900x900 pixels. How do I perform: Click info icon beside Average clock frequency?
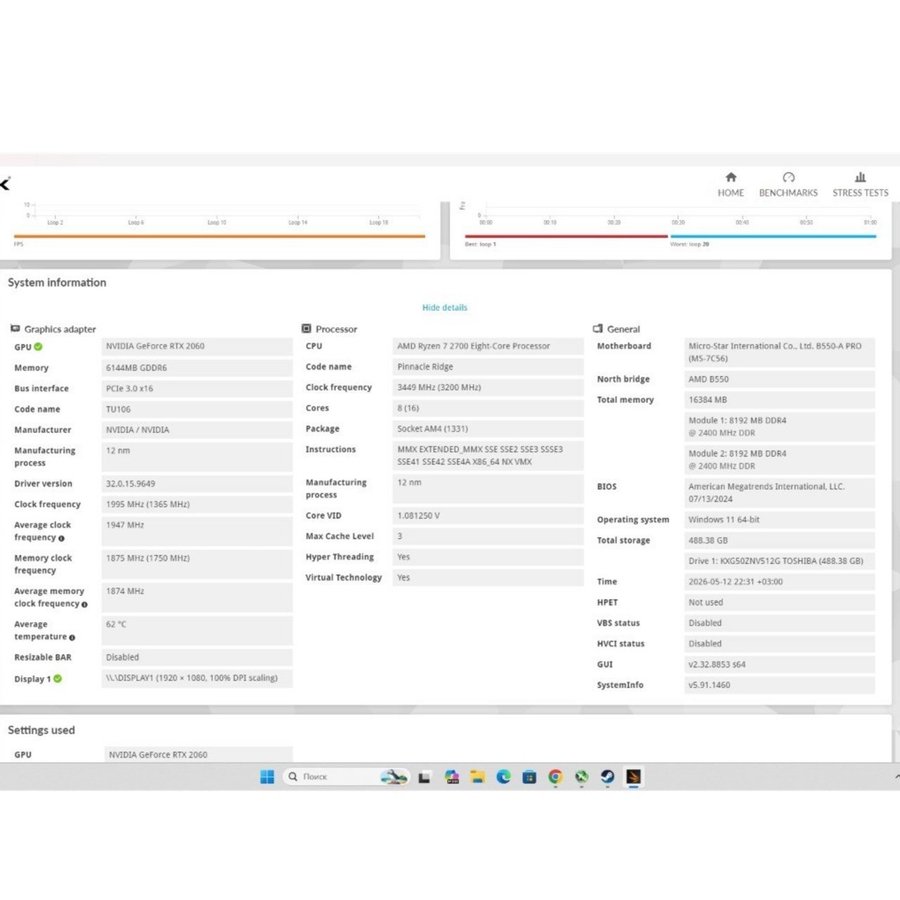[x=61, y=538]
